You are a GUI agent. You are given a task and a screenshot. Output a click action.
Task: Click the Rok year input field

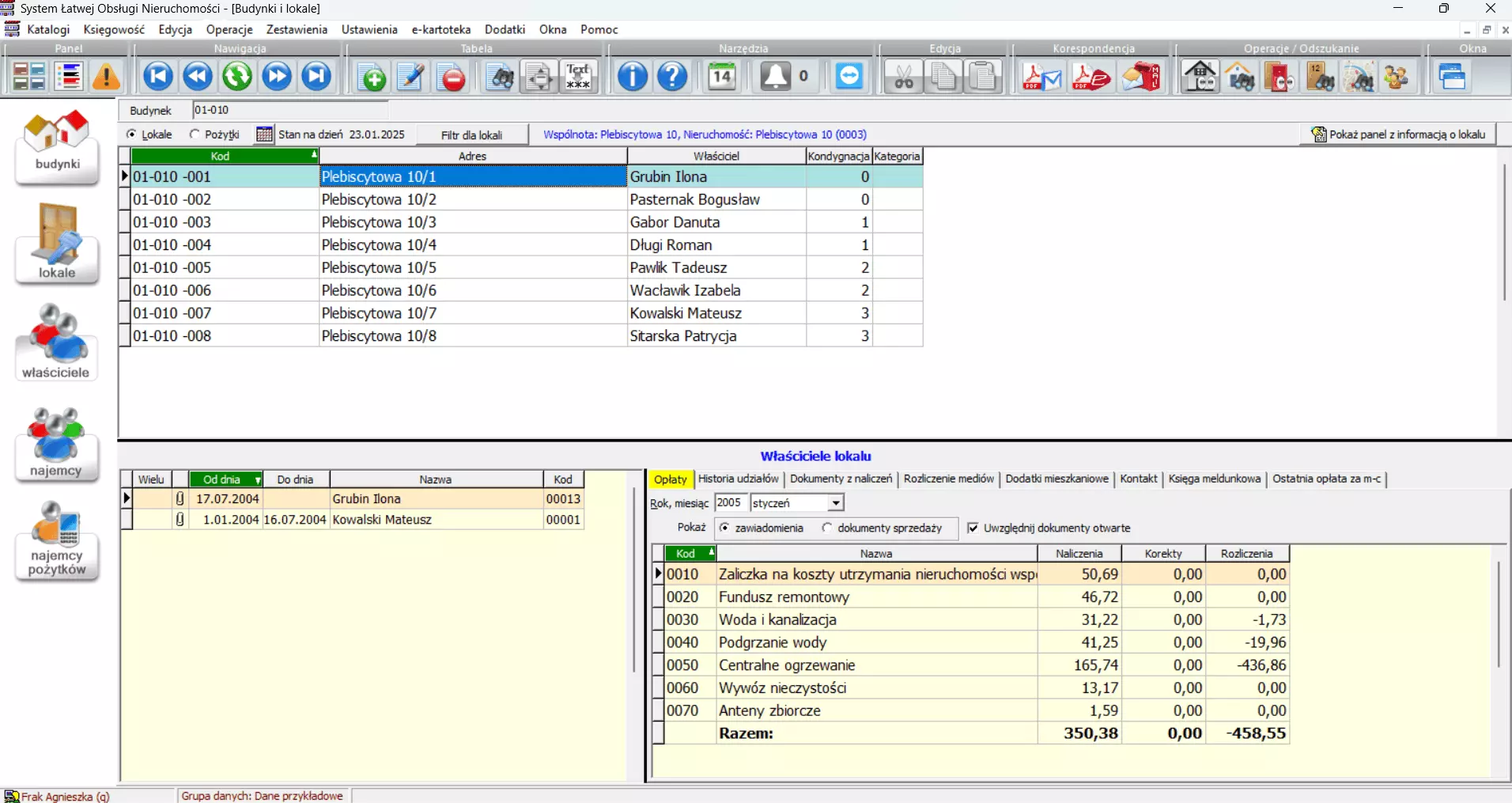[x=731, y=503]
